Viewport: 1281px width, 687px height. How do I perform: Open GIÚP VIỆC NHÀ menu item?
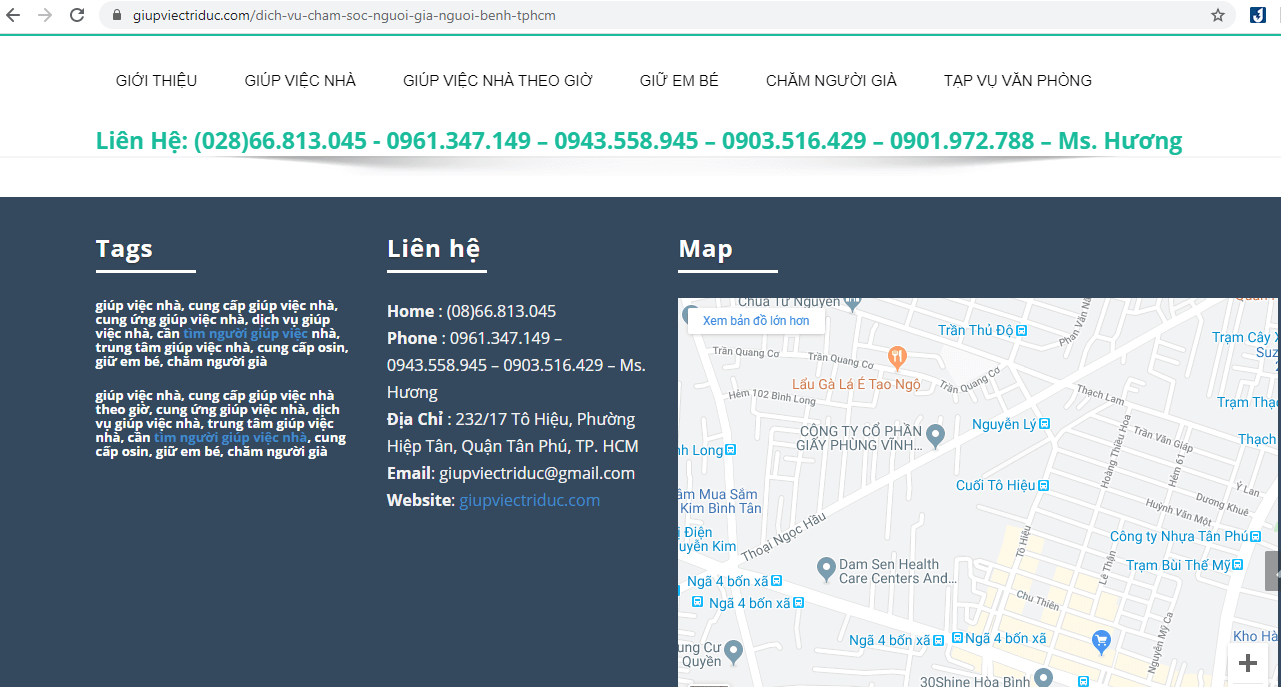click(300, 81)
